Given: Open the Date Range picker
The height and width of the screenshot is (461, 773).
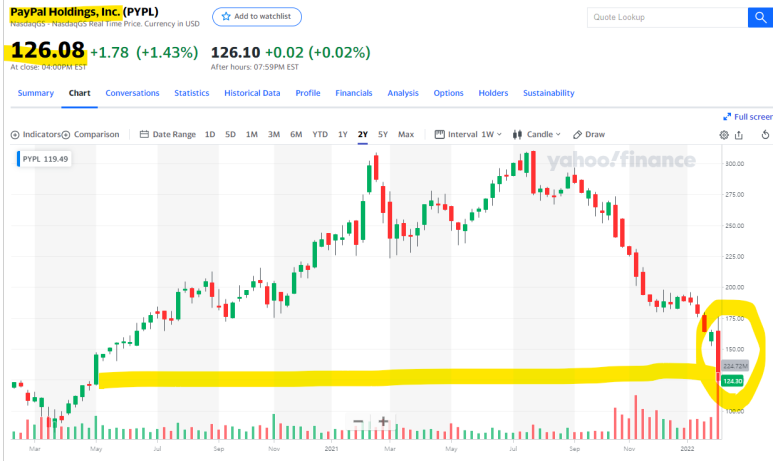Looking at the screenshot, I should click(168, 135).
